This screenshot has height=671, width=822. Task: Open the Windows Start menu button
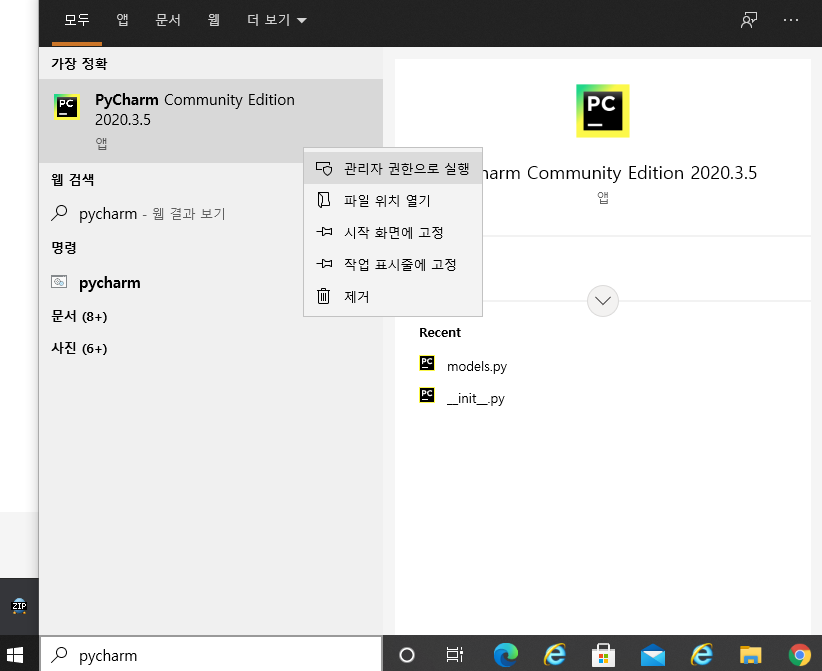pos(15,654)
